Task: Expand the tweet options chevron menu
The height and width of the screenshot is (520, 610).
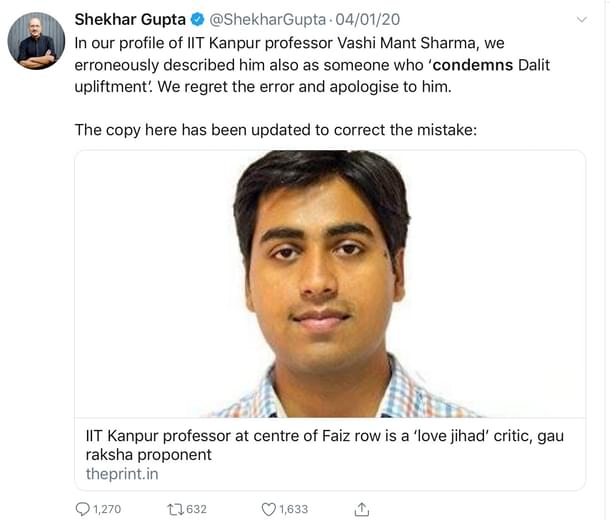Action: 583,20
